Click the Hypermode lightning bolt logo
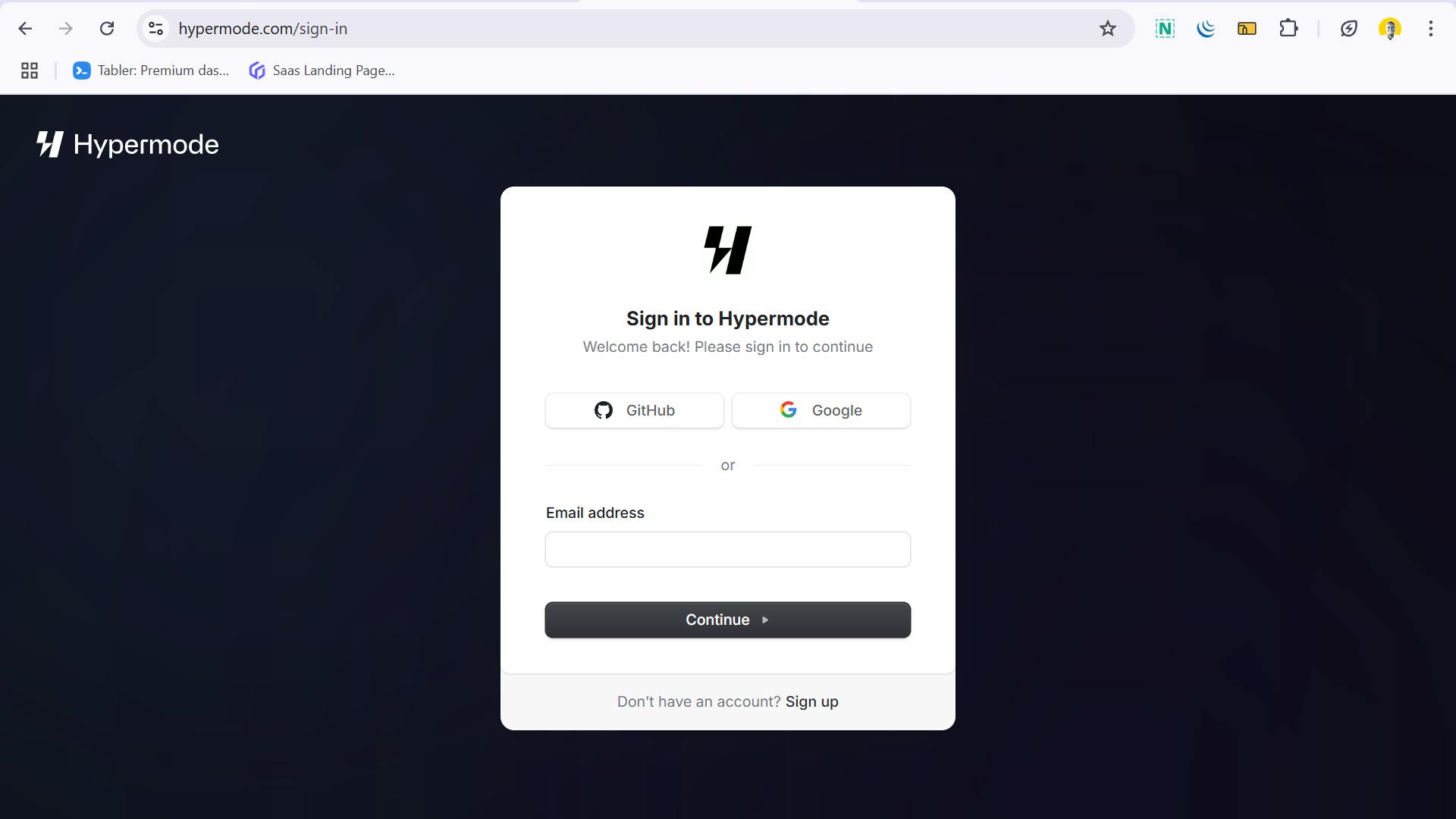 click(x=727, y=249)
